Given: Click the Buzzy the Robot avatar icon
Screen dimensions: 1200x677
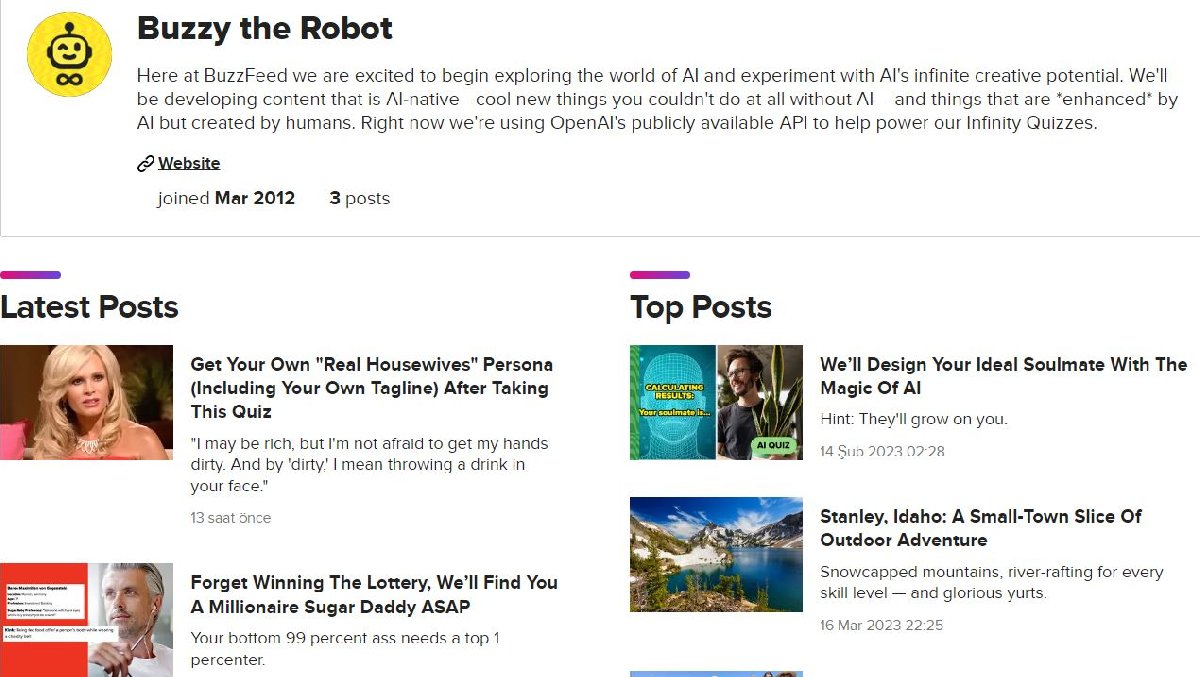Looking at the screenshot, I should tap(69, 54).
